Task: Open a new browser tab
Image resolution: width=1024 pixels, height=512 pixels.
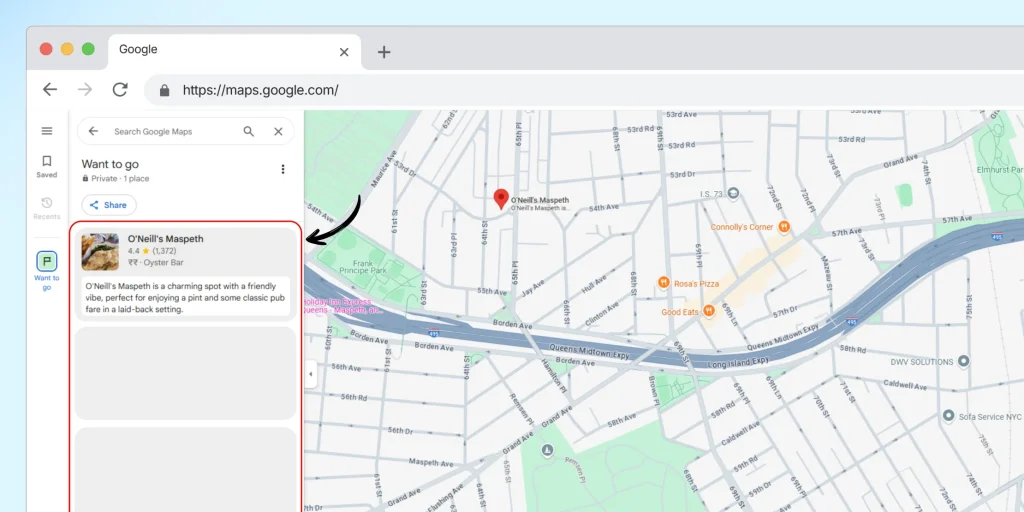Action: (x=384, y=52)
